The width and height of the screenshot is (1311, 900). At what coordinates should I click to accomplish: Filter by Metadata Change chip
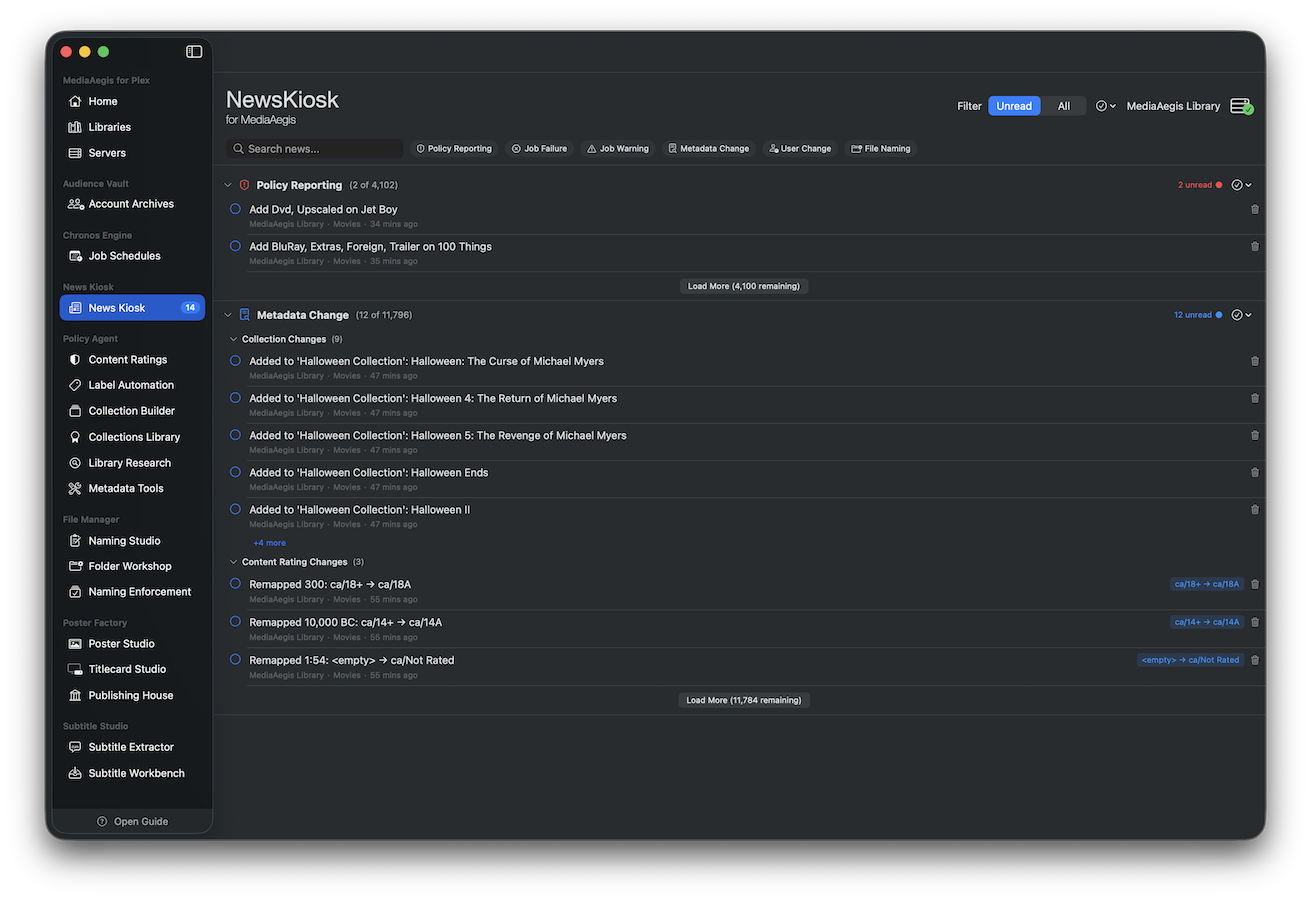708,149
